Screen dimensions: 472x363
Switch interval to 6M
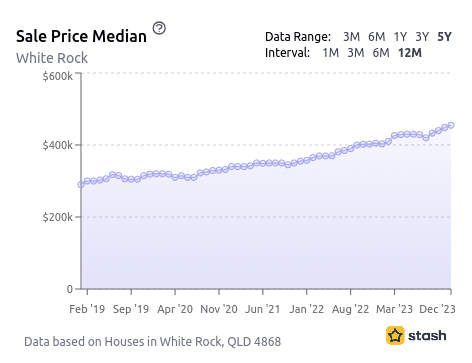(x=381, y=53)
